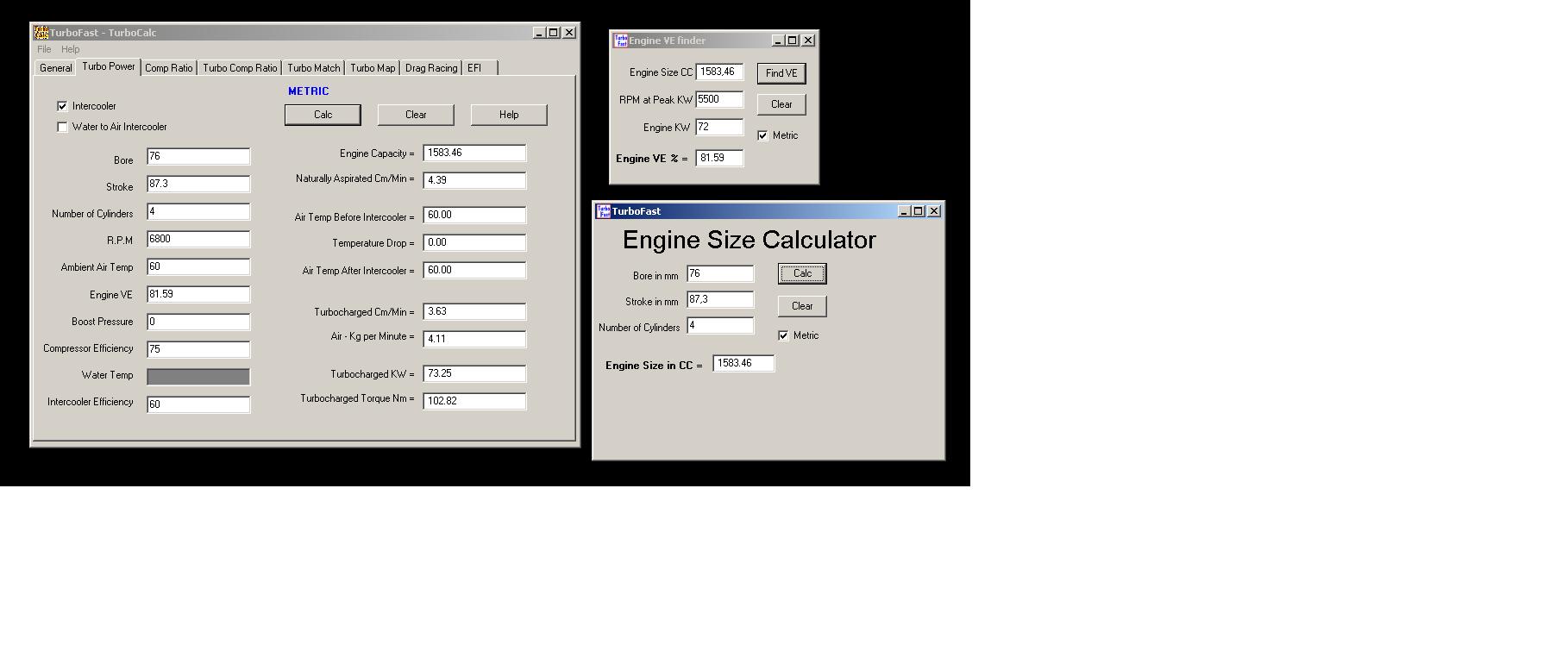
Task: Click Air Temp After Intercooler field
Action: [474, 270]
